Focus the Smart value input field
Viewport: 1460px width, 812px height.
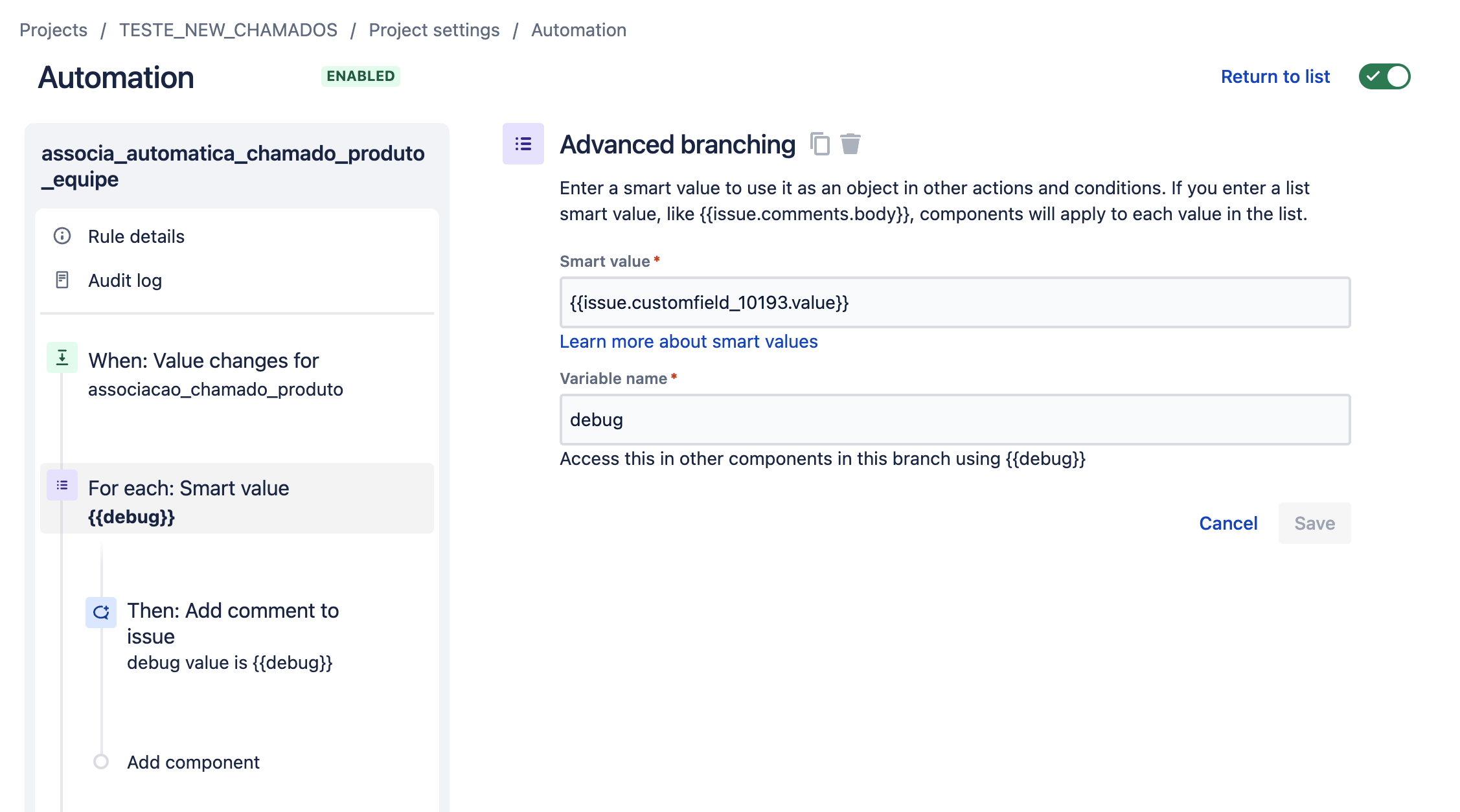point(955,302)
